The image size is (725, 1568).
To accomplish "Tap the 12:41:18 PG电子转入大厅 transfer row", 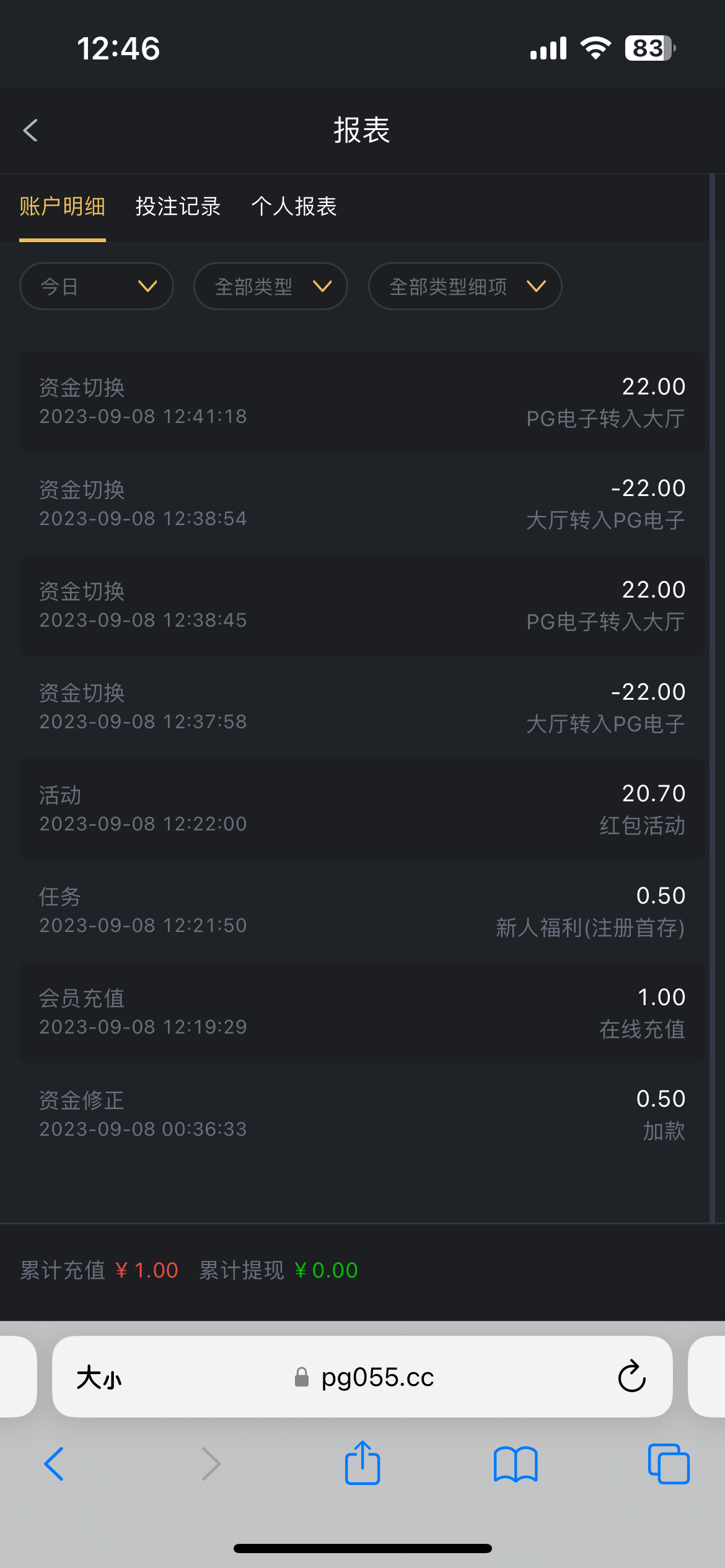I will [x=362, y=402].
